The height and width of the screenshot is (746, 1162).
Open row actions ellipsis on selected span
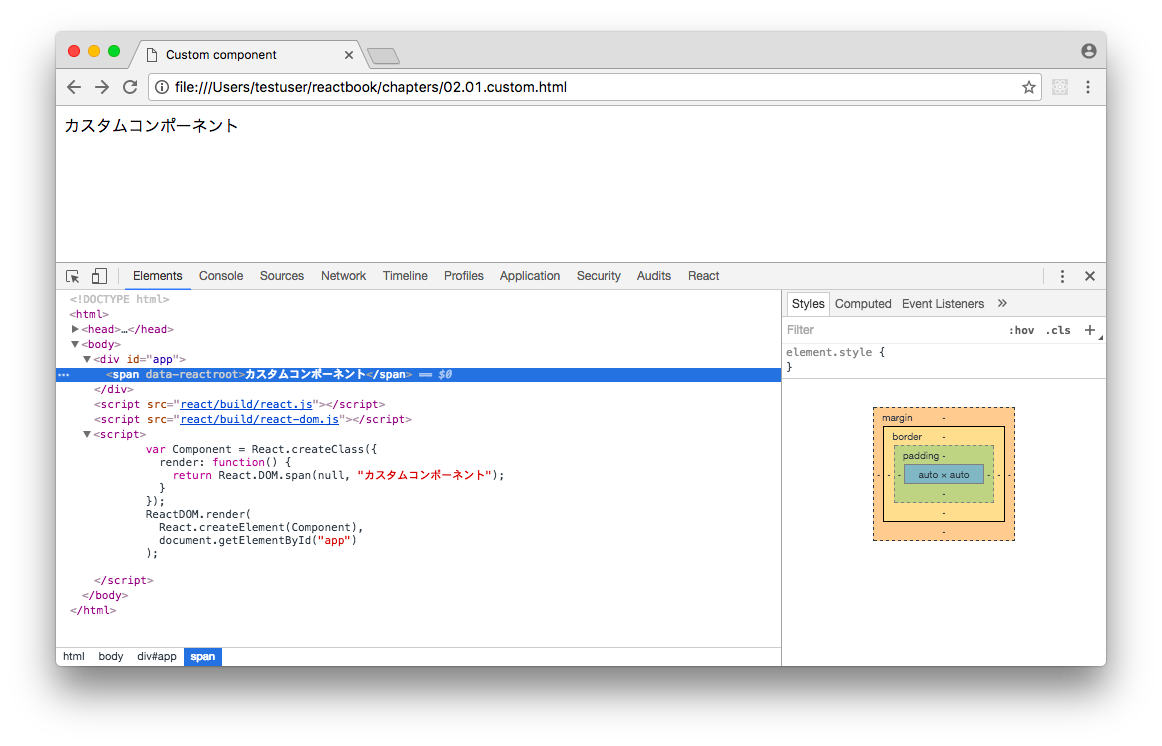64,375
